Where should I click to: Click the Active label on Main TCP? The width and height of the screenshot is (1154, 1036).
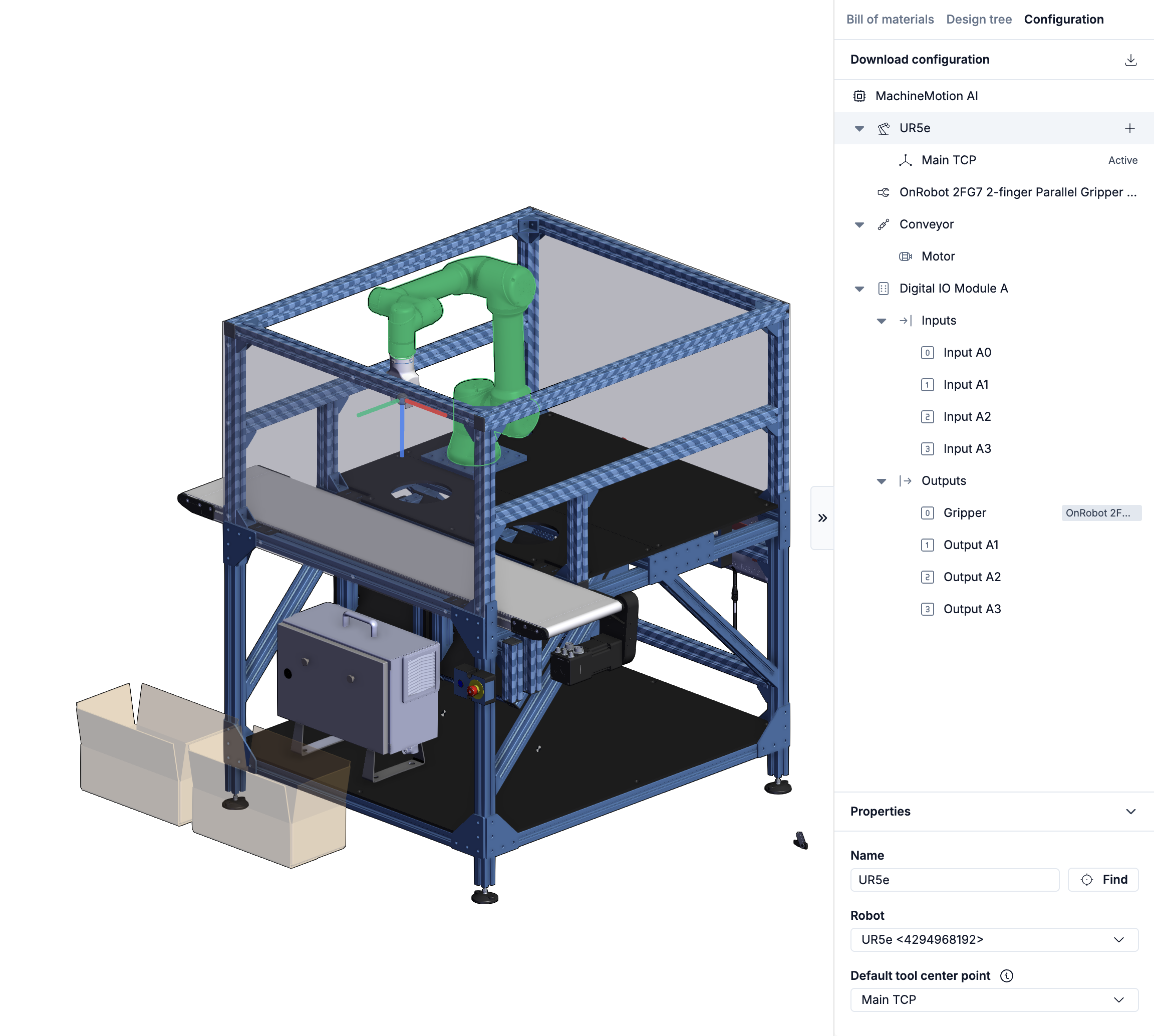pos(1122,160)
